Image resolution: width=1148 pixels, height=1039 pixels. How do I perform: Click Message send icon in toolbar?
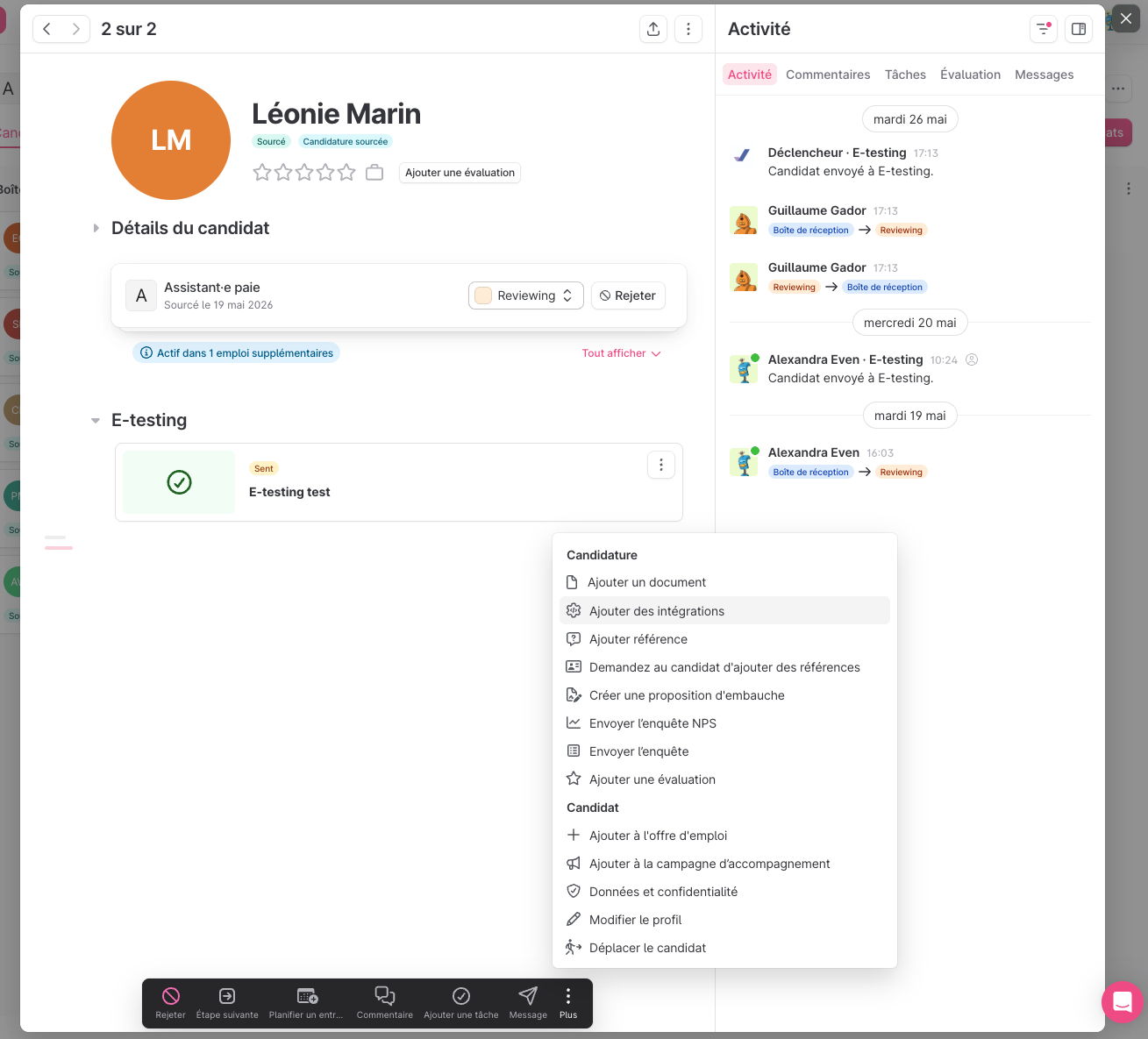click(528, 1002)
